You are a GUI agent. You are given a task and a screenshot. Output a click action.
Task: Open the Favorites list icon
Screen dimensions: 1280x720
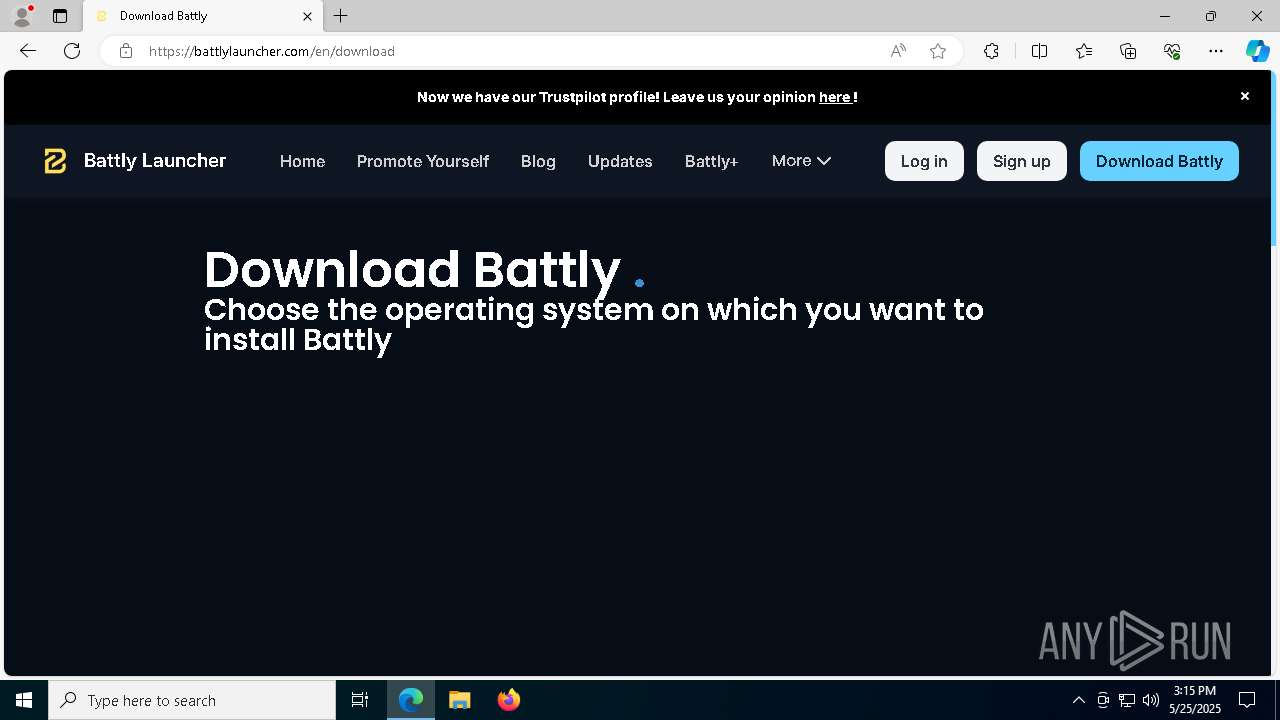click(1084, 51)
